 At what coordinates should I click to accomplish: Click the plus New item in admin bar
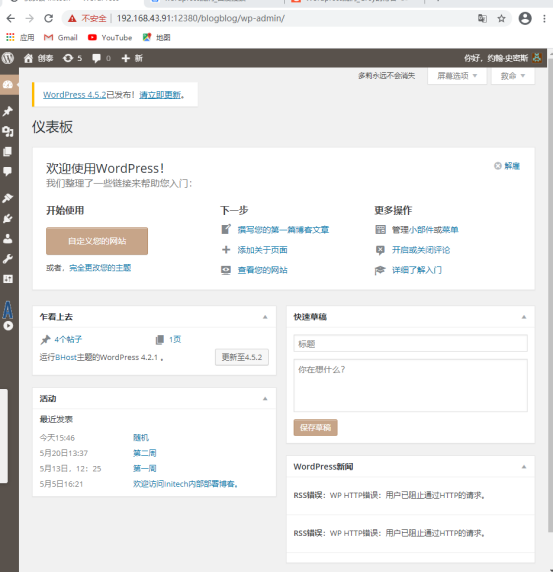[x=132, y=58]
